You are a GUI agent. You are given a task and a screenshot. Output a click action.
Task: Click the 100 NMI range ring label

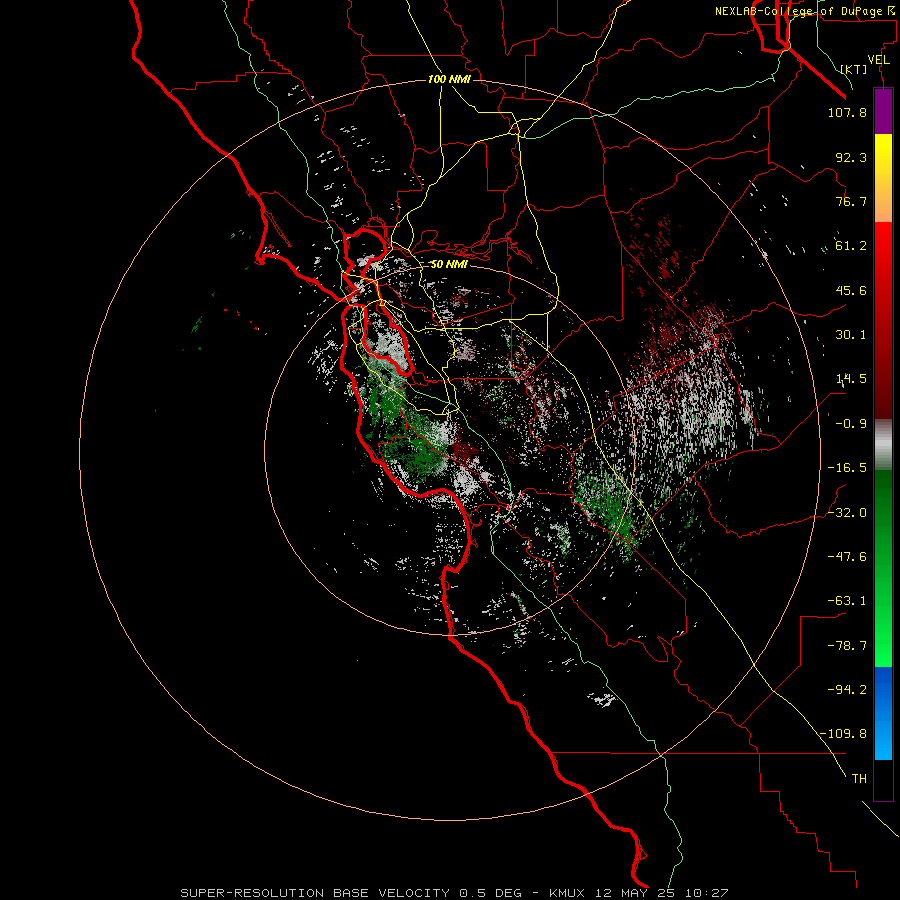449,79
